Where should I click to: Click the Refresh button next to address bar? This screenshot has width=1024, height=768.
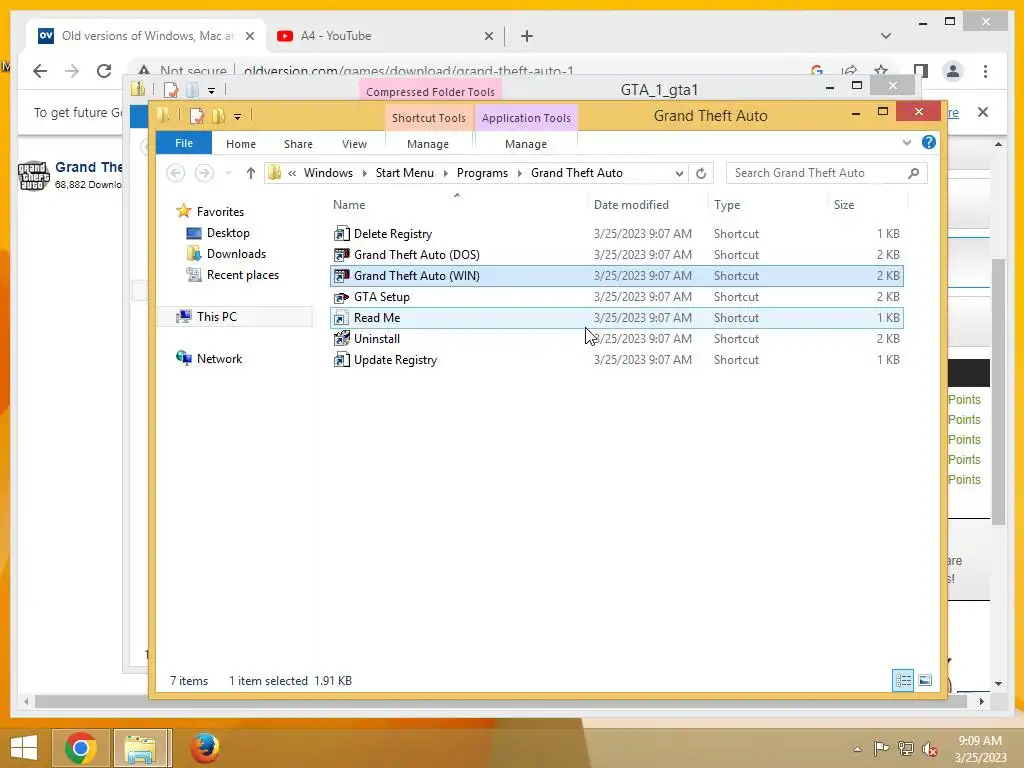[701, 173]
